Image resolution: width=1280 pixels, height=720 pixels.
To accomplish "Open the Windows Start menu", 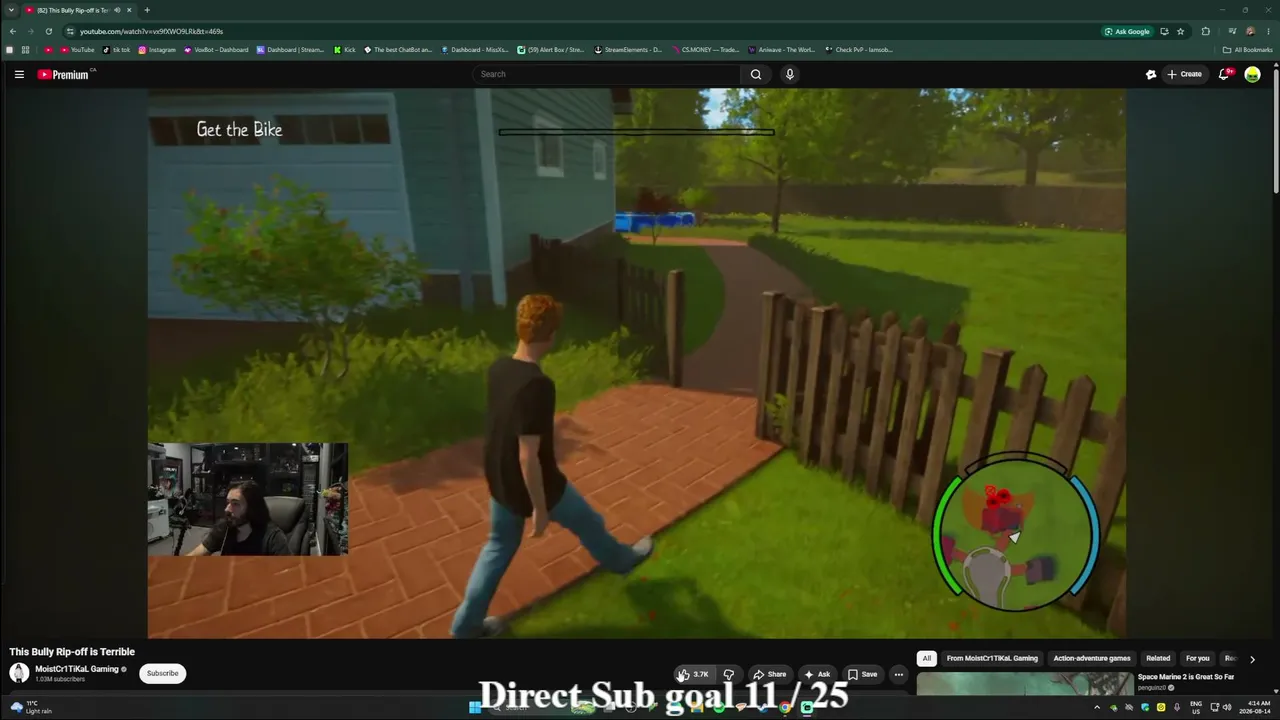I will coord(475,708).
